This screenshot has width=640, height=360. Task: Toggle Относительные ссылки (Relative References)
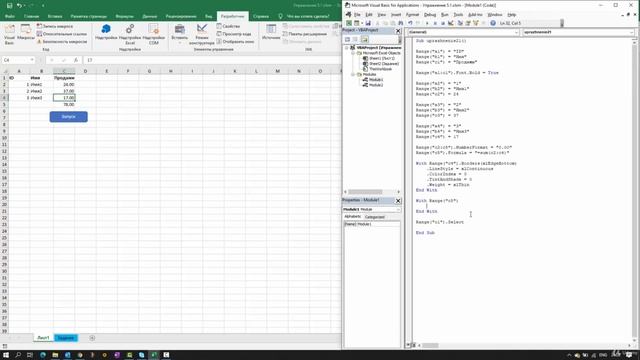(62, 34)
